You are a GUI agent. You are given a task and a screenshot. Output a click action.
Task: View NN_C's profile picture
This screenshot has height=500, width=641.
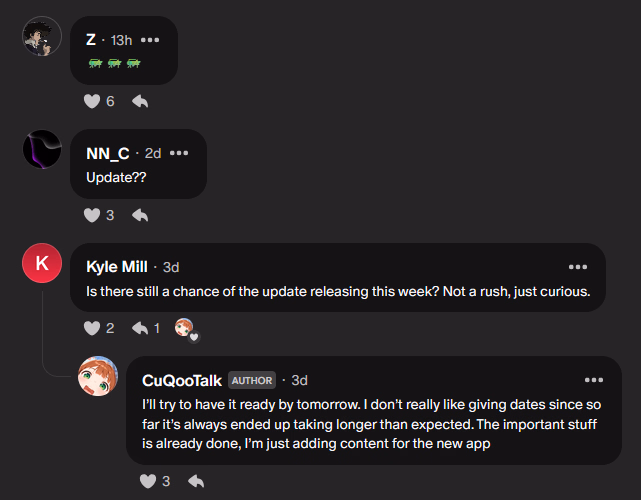tap(42, 150)
